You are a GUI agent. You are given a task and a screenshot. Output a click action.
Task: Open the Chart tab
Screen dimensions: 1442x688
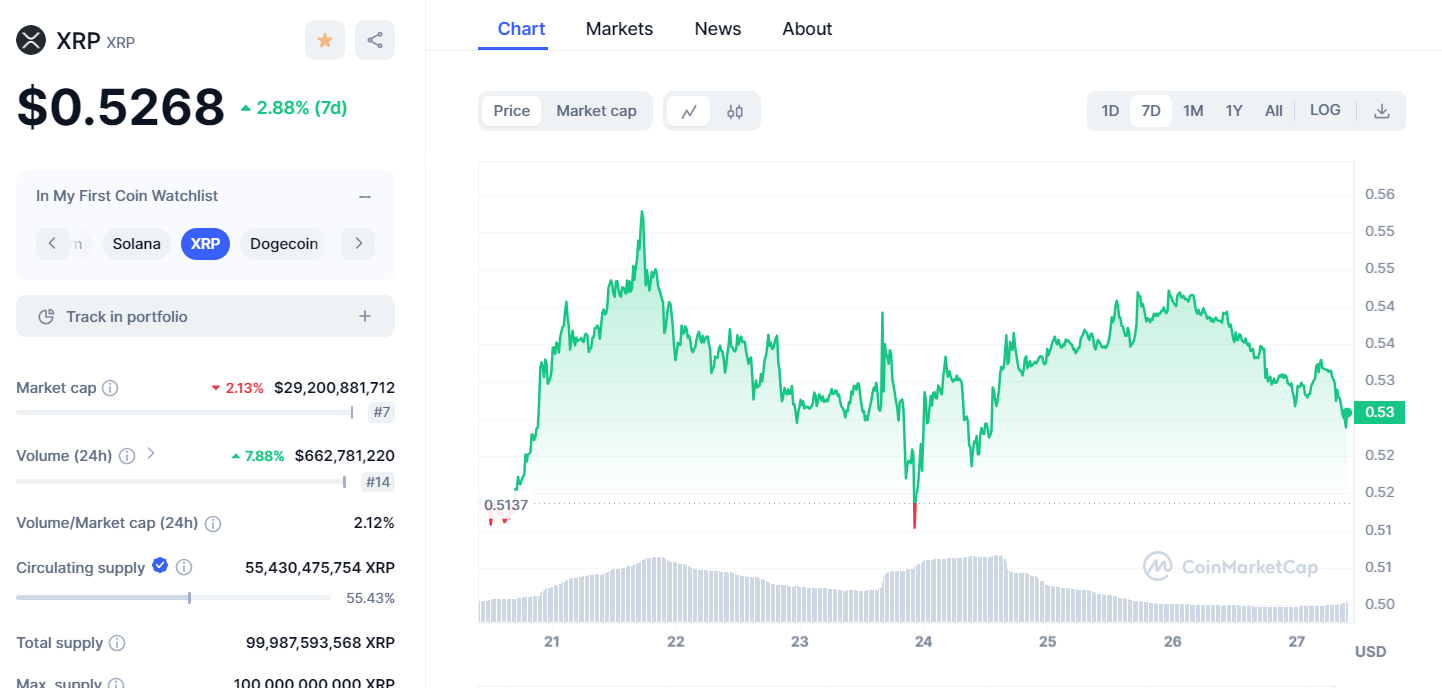pyautogui.click(x=522, y=29)
